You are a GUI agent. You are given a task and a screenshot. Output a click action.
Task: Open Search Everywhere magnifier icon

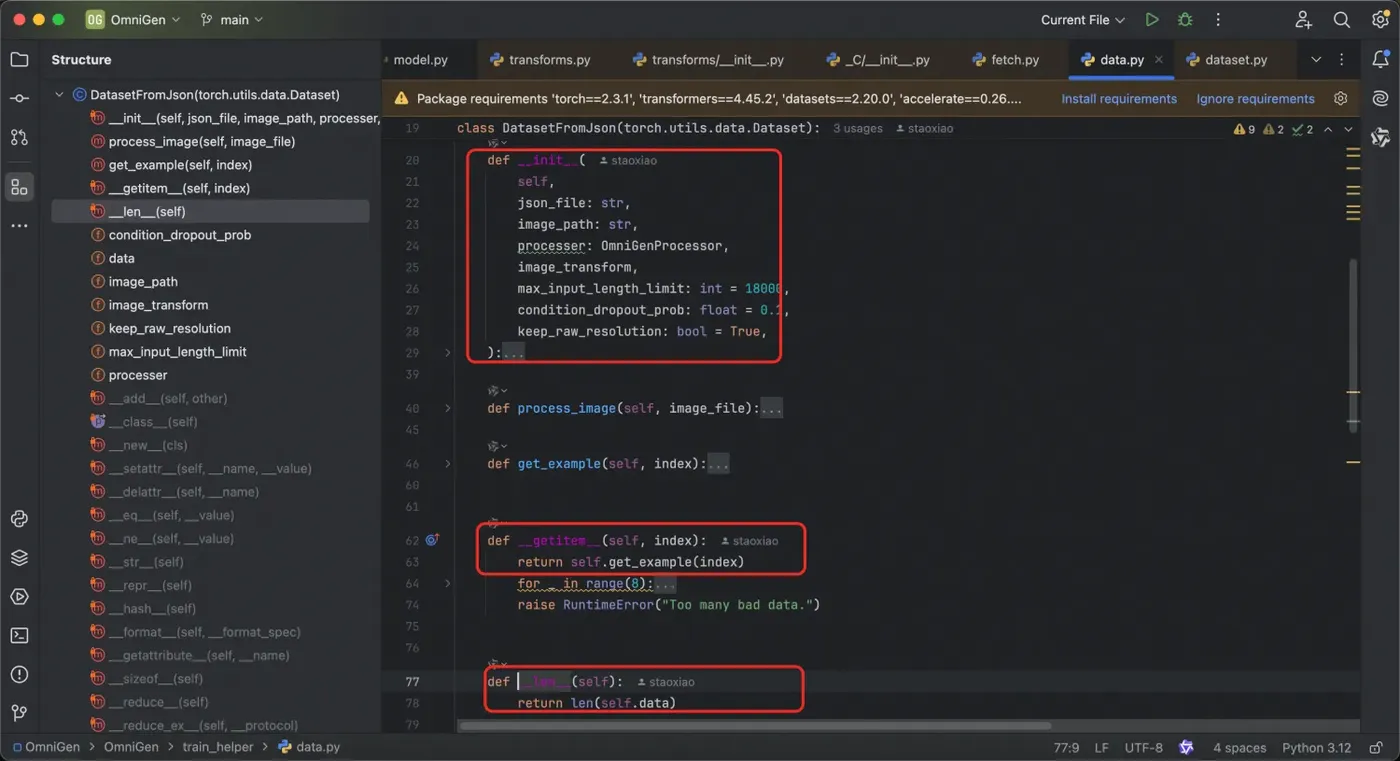point(1342,20)
